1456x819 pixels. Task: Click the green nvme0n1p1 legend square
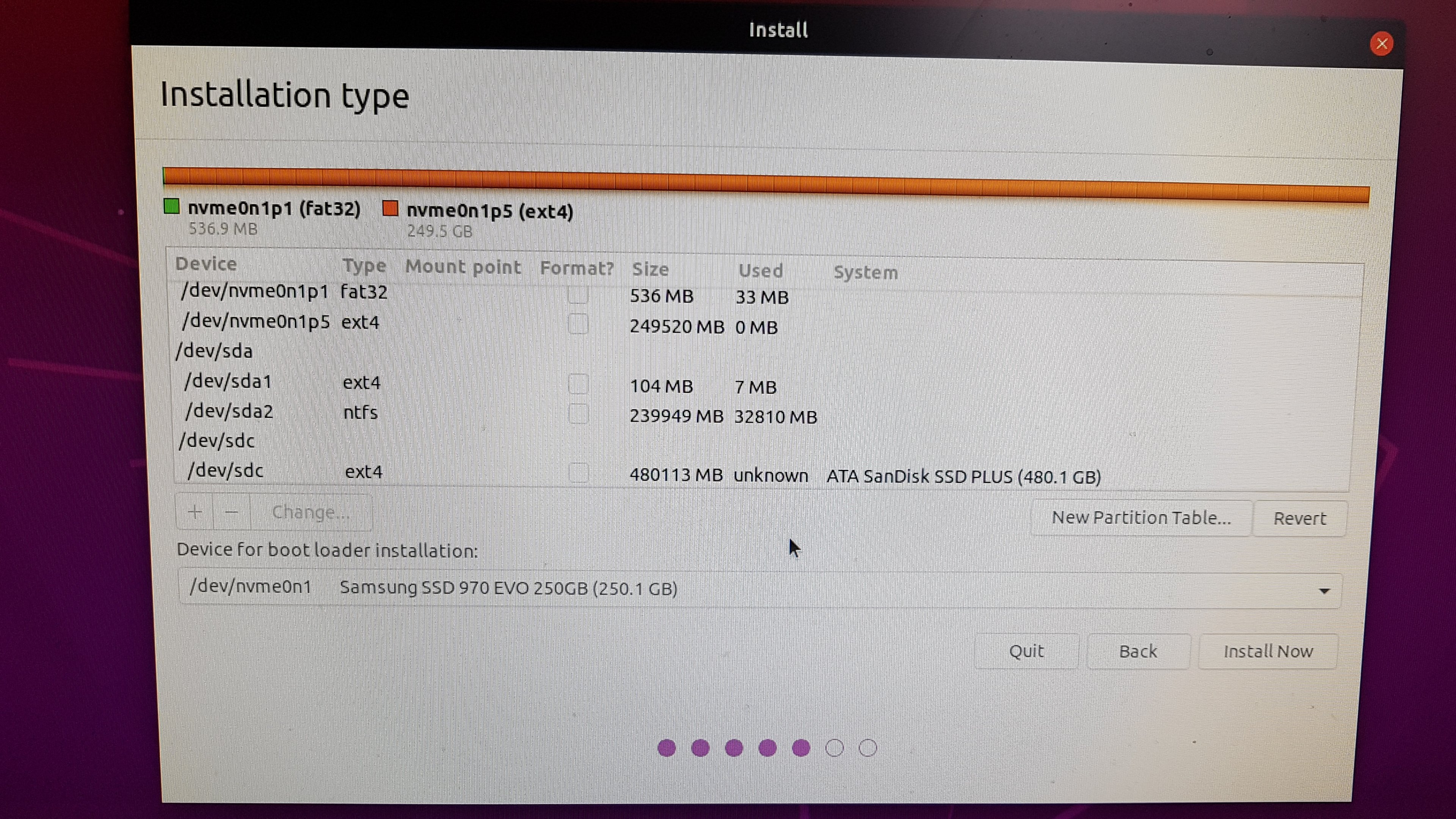(x=171, y=207)
